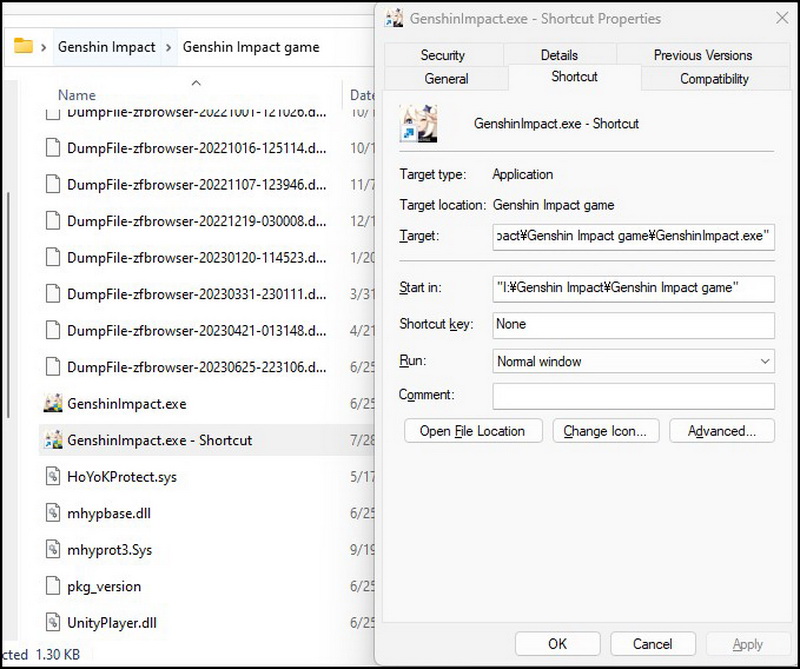Click the HoYoKProtect.sys file icon
This screenshot has width=800, height=669.
point(53,476)
